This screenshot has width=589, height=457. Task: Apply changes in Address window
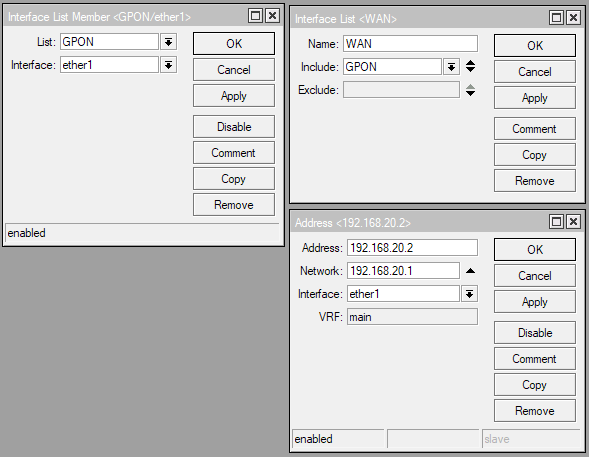point(535,302)
